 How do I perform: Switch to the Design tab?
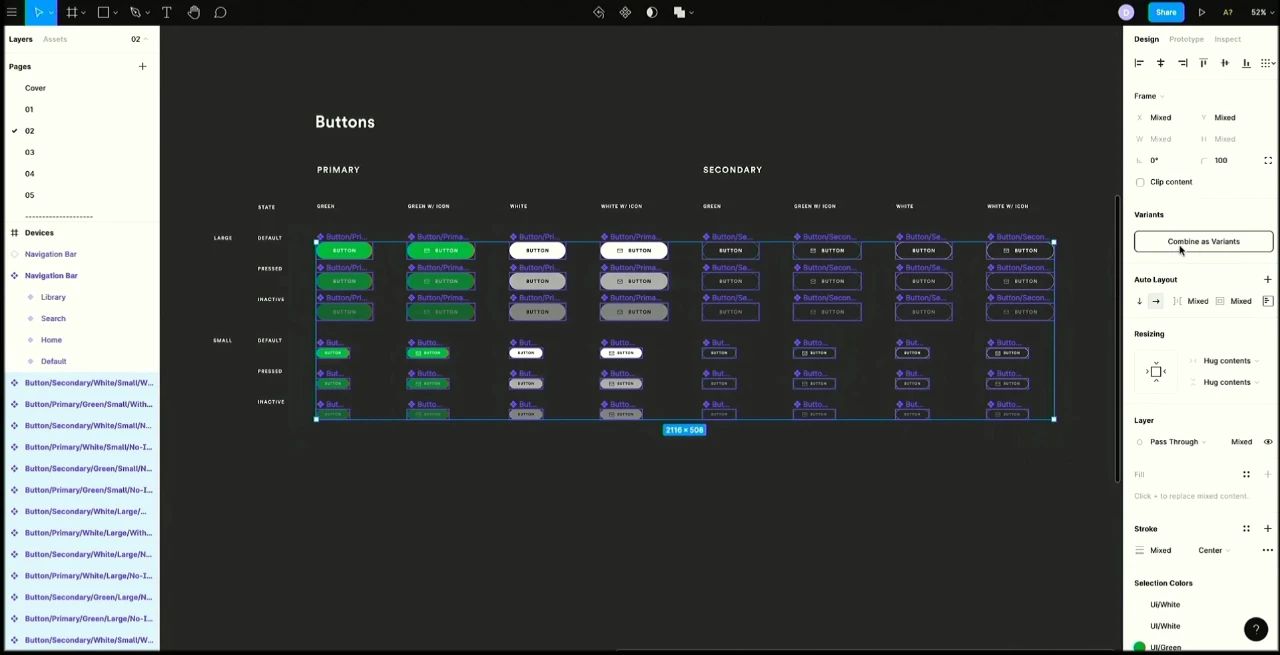tap(1146, 39)
